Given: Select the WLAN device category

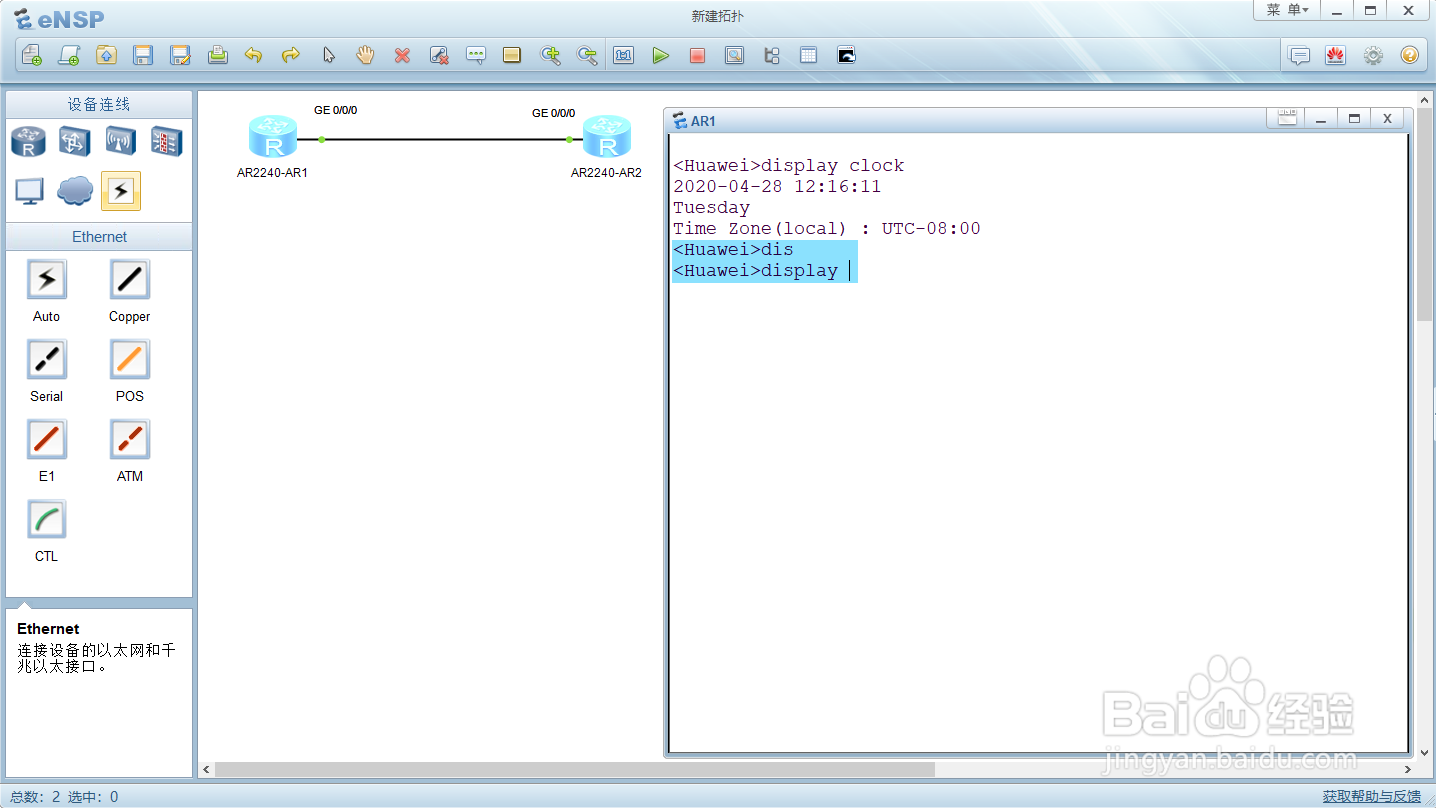Looking at the screenshot, I should pos(121,141).
